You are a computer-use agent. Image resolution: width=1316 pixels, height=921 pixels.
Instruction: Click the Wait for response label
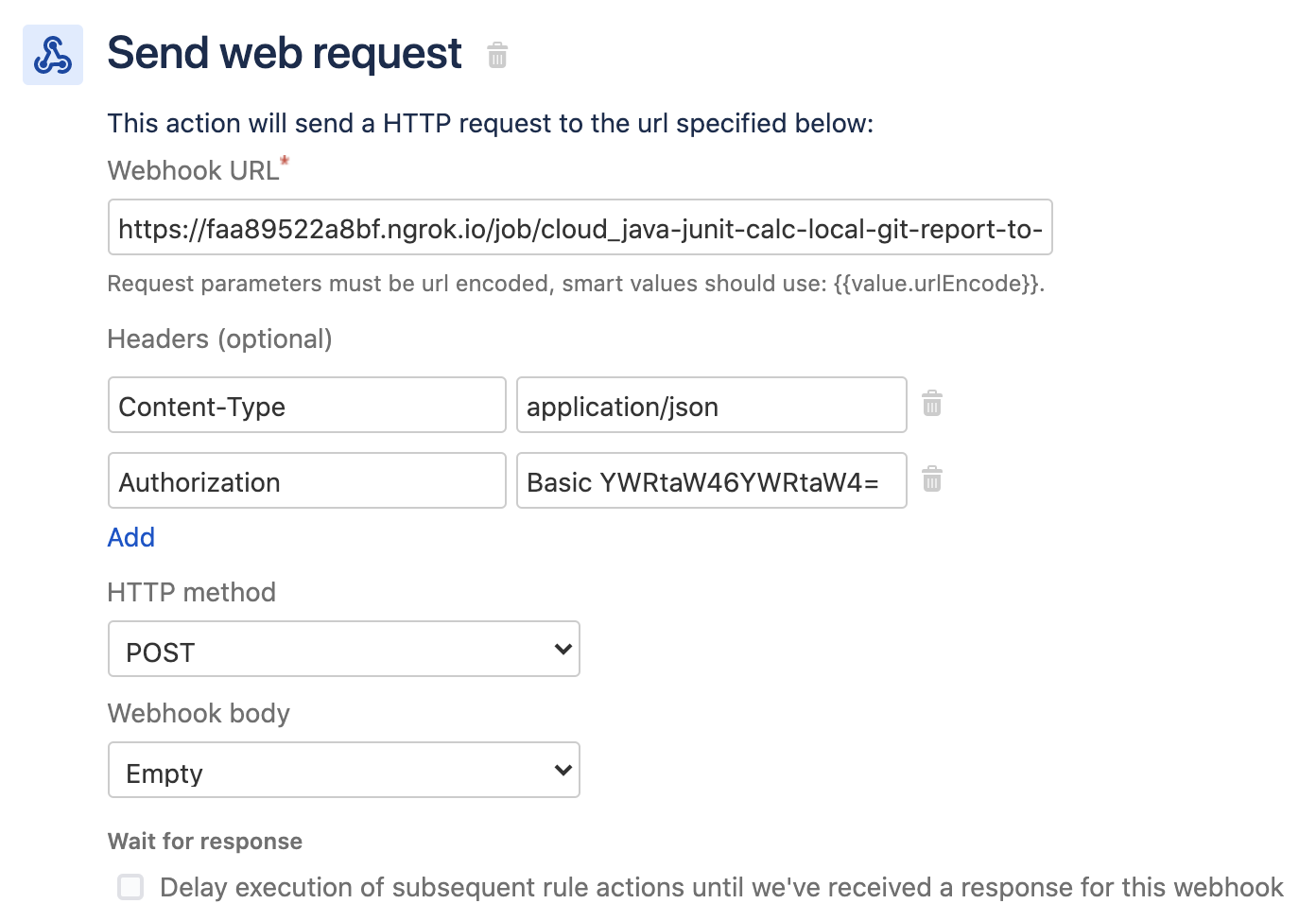pos(205,841)
